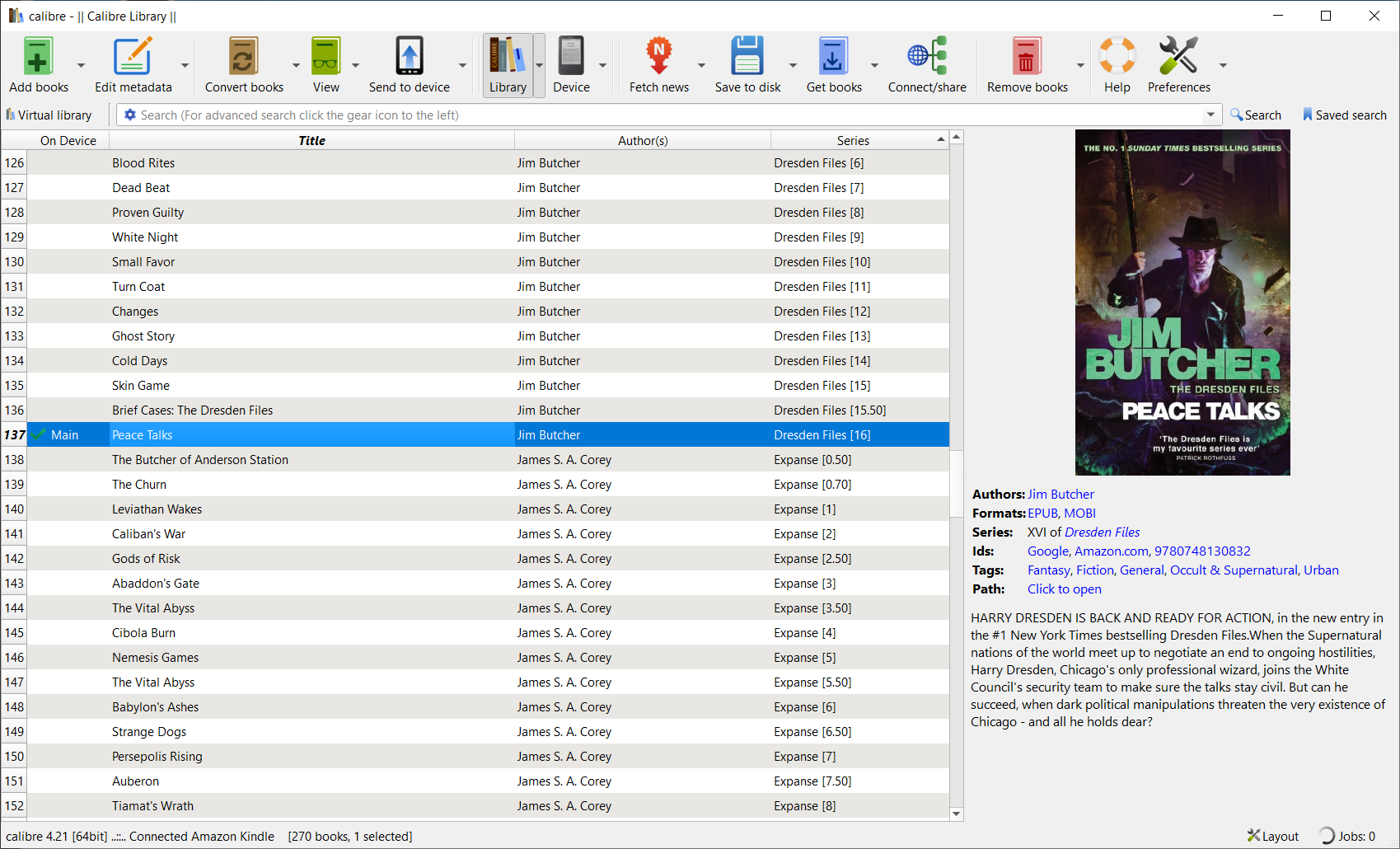Screen dimensions: 1400x849
Task: Open the Virtual library menu
Action: [x=49, y=115]
